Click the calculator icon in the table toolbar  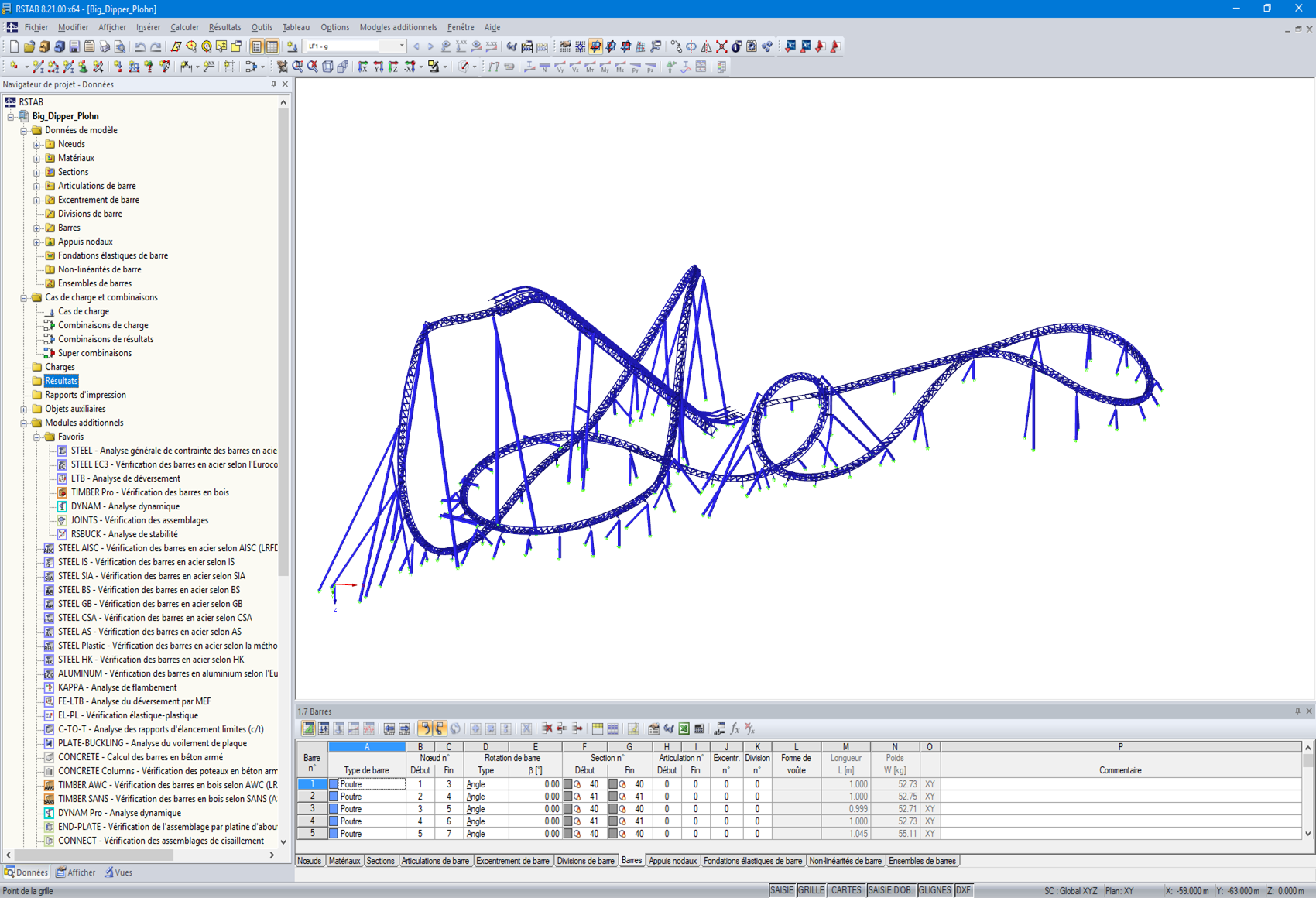click(x=699, y=728)
